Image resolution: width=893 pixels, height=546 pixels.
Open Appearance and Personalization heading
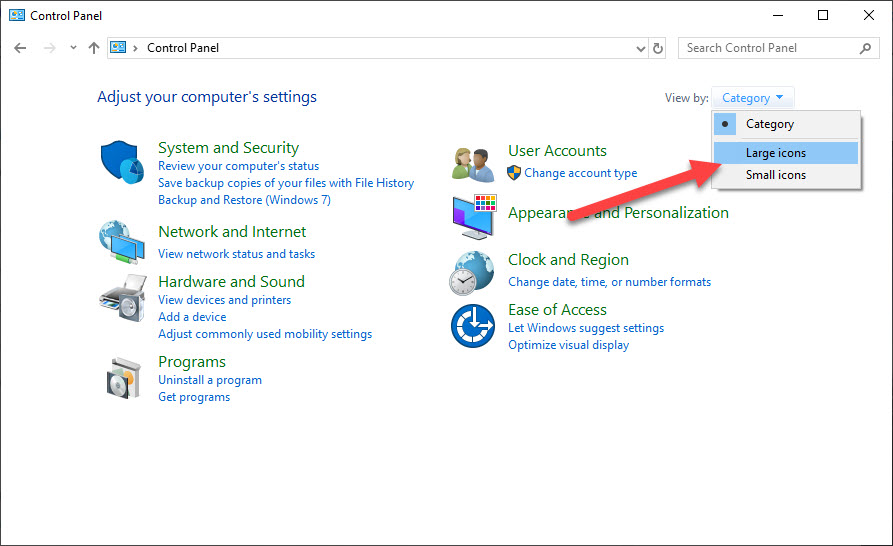618,213
